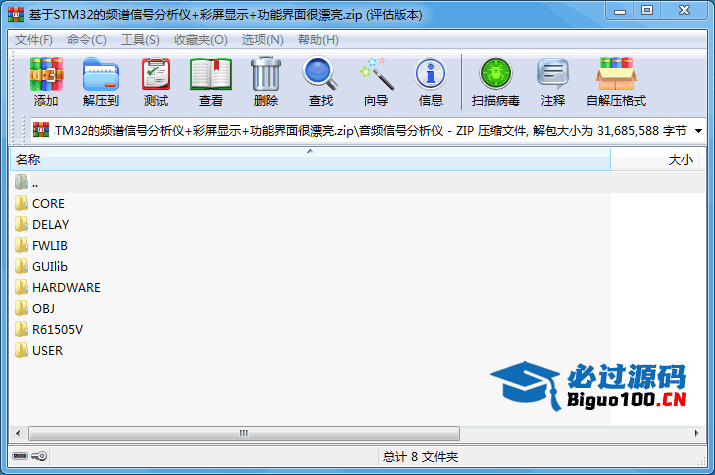Click the horizontal scrollbar thumb
The height and width of the screenshot is (475, 715).
pos(243,434)
